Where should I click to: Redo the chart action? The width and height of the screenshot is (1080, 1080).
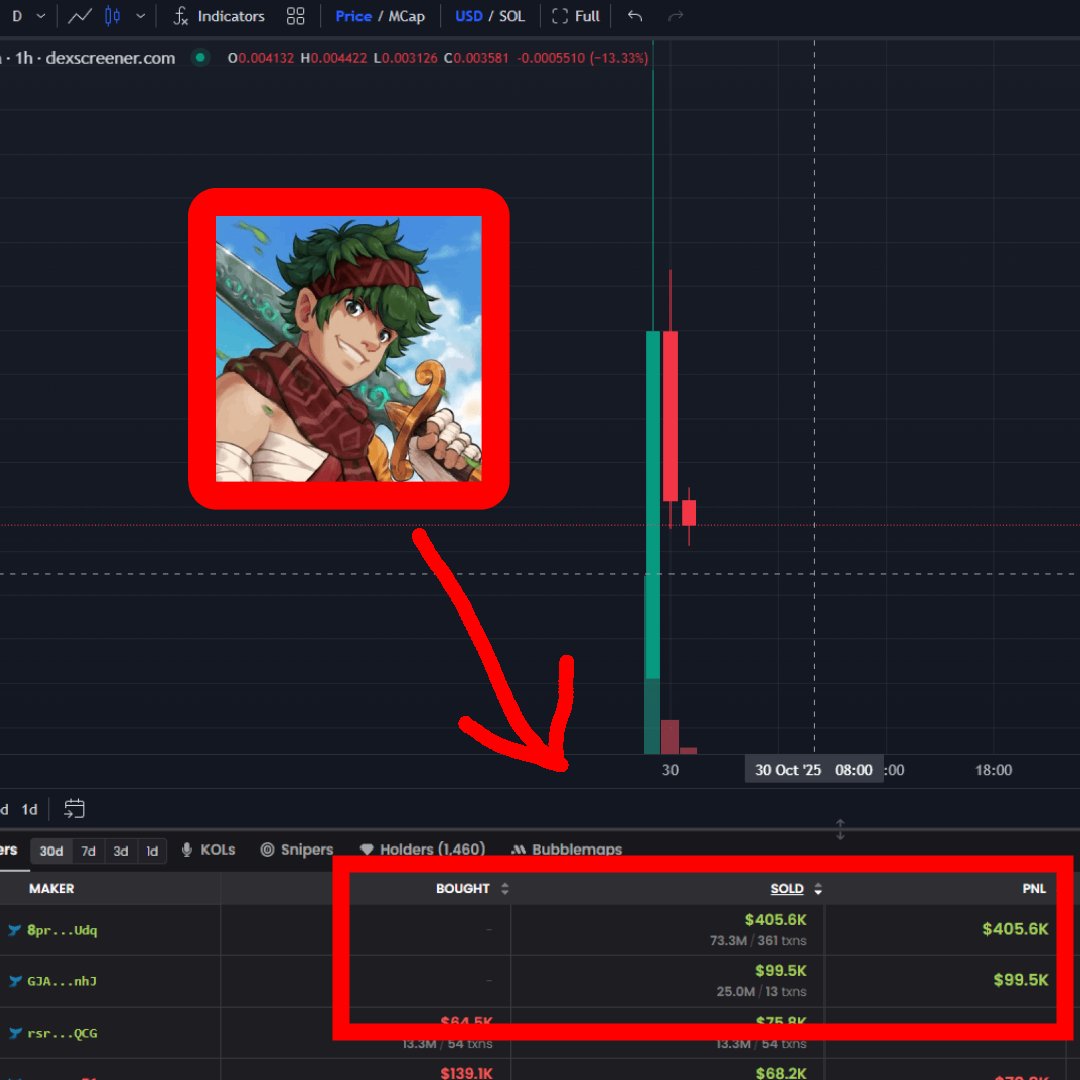pyautogui.click(x=676, y=16)
